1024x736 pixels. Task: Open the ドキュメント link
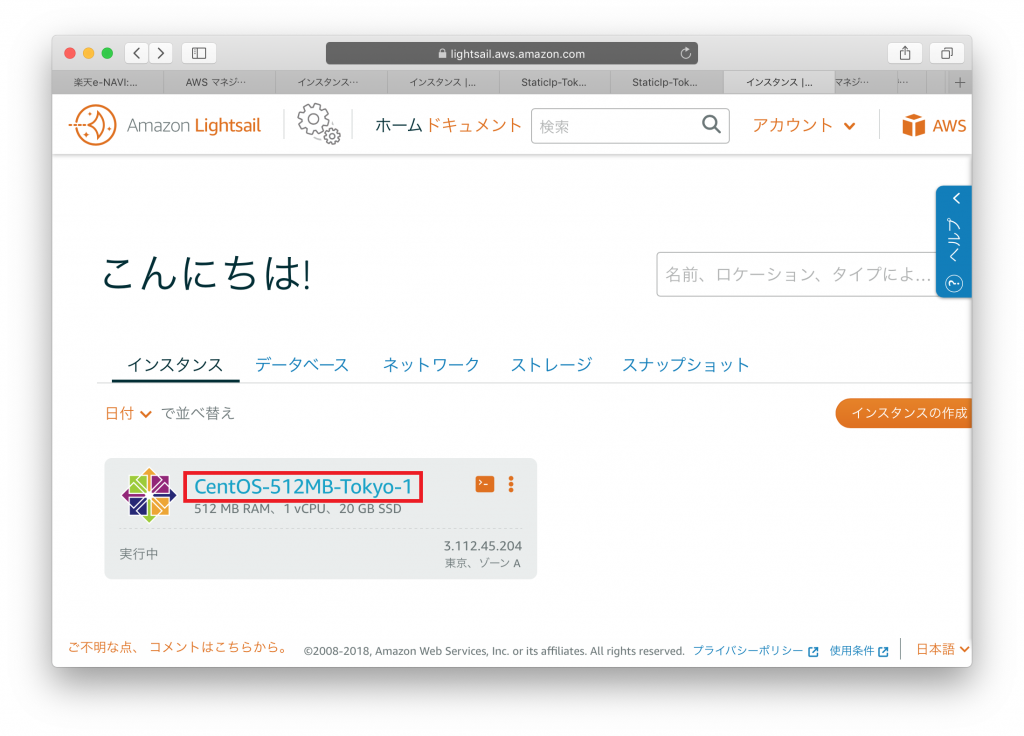pyautogui.click(x=473, y=125)
